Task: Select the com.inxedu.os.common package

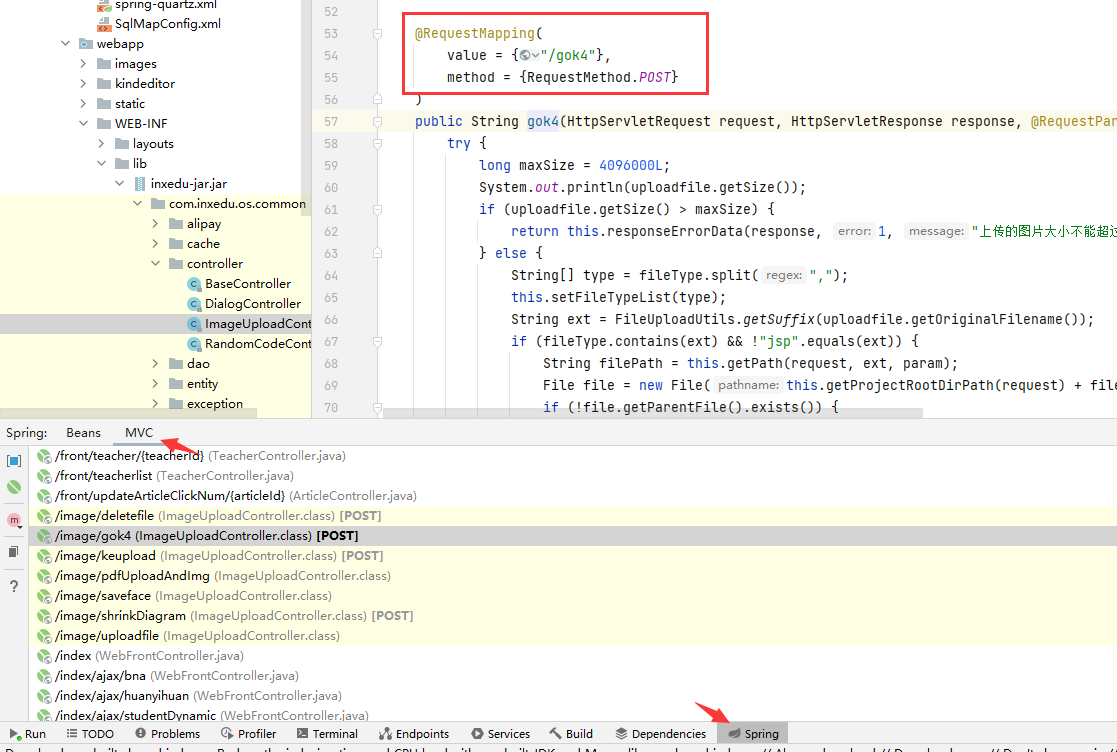Action: [x=237, y=204]
